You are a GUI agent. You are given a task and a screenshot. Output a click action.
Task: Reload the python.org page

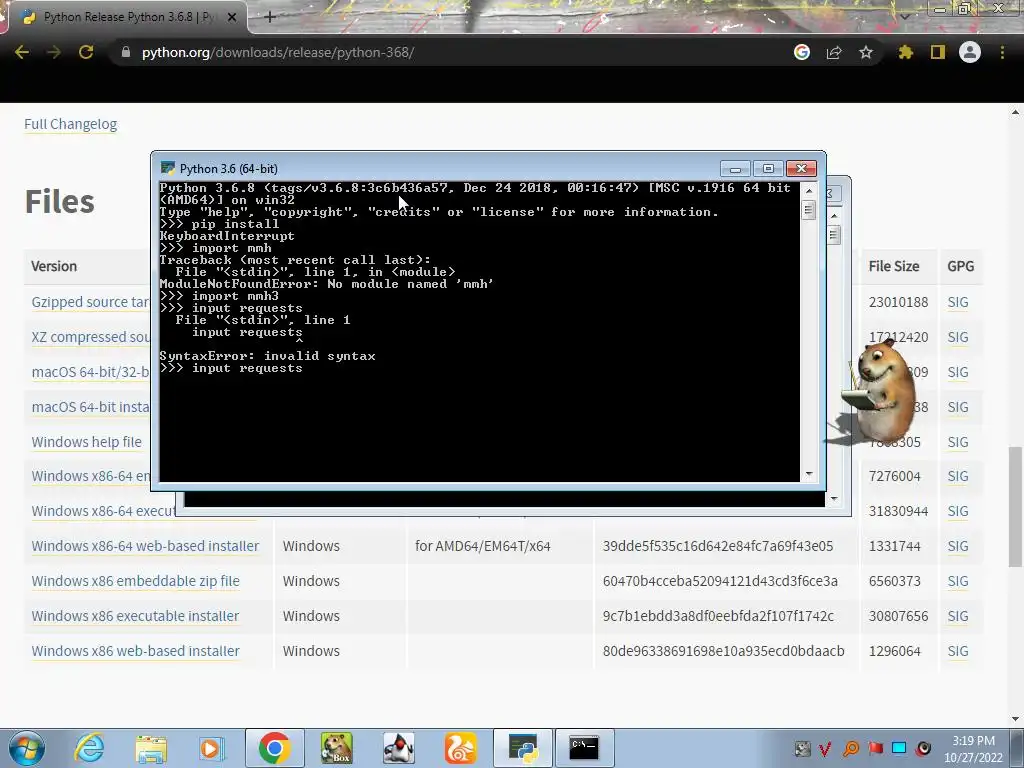[x=86, y=52]
